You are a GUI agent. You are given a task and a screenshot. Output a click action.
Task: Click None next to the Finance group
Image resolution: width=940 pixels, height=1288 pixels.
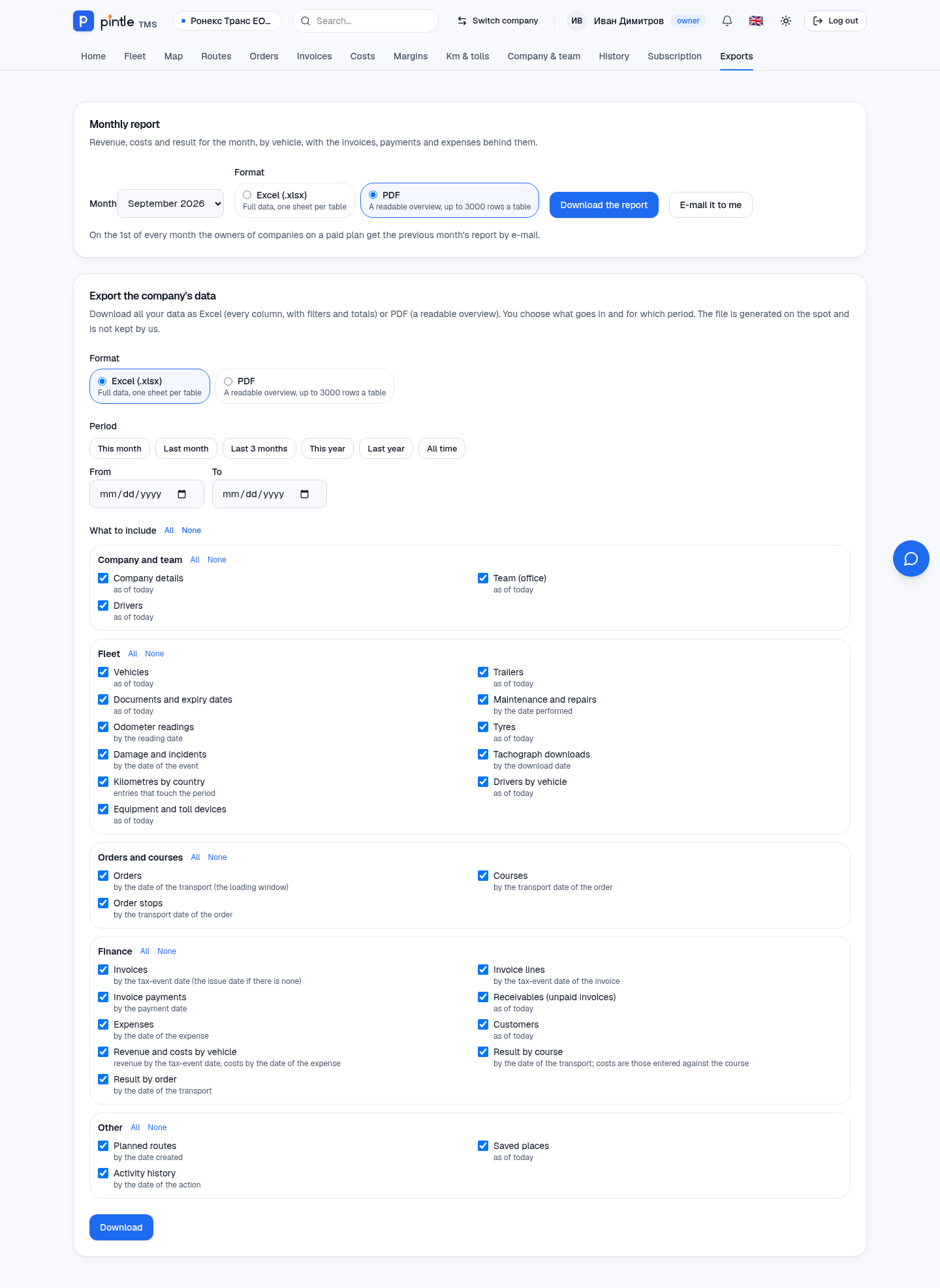click(166, 951)
